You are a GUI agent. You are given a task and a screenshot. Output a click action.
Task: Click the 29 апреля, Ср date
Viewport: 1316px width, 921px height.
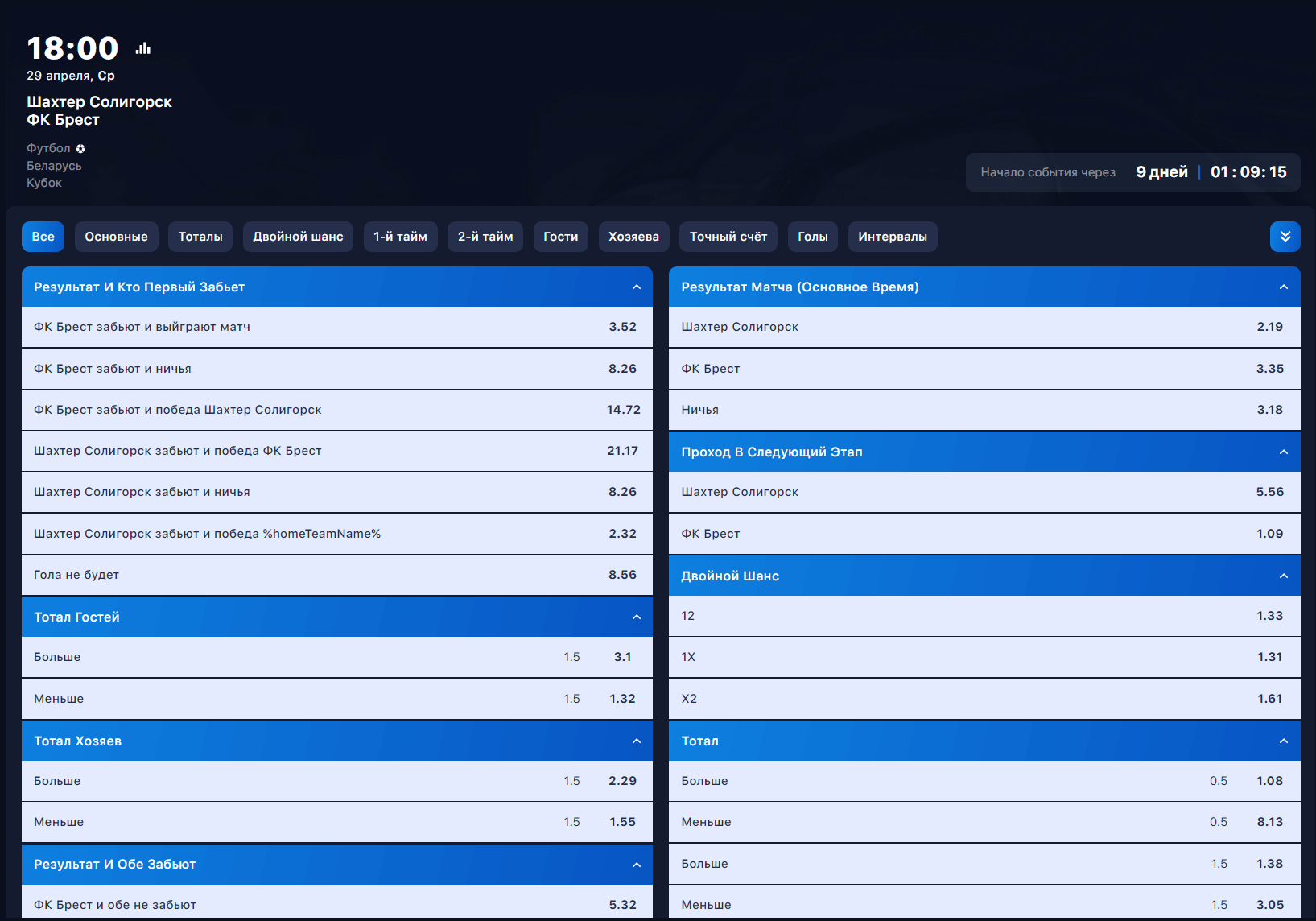click(71, 76)
